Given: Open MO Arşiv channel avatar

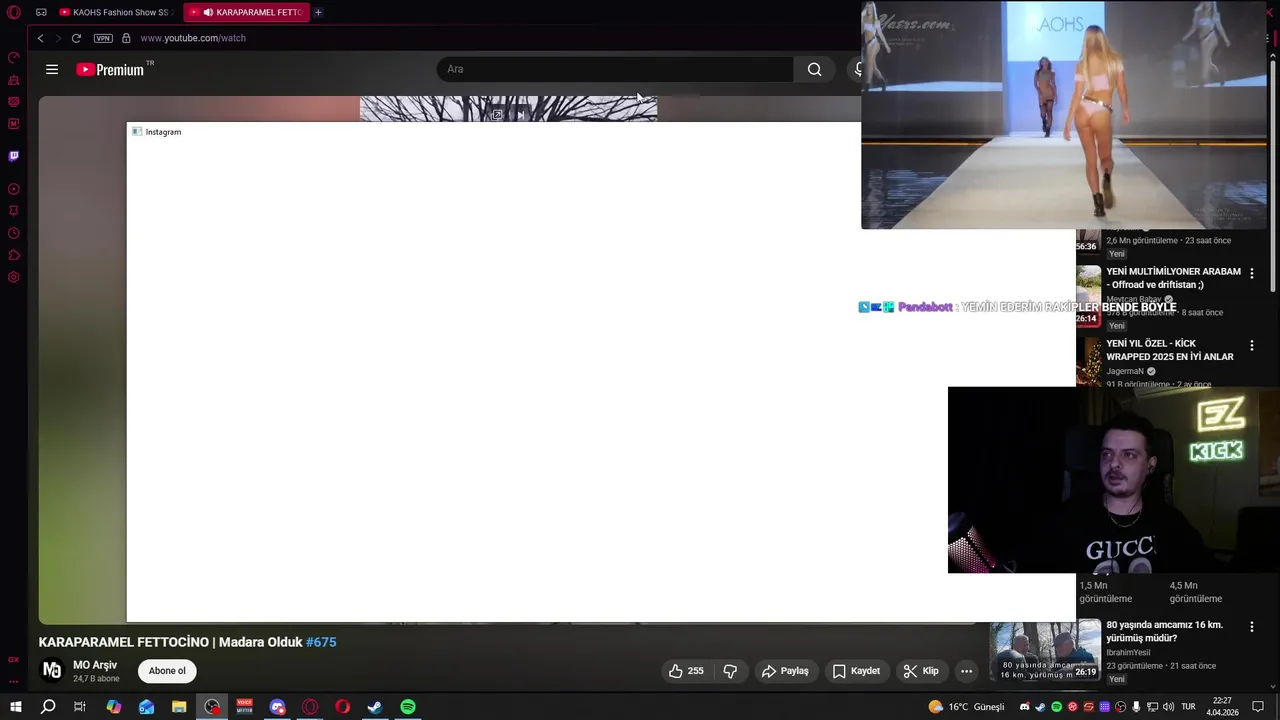Looking at the screenshot, I should (x=52, y=670).
